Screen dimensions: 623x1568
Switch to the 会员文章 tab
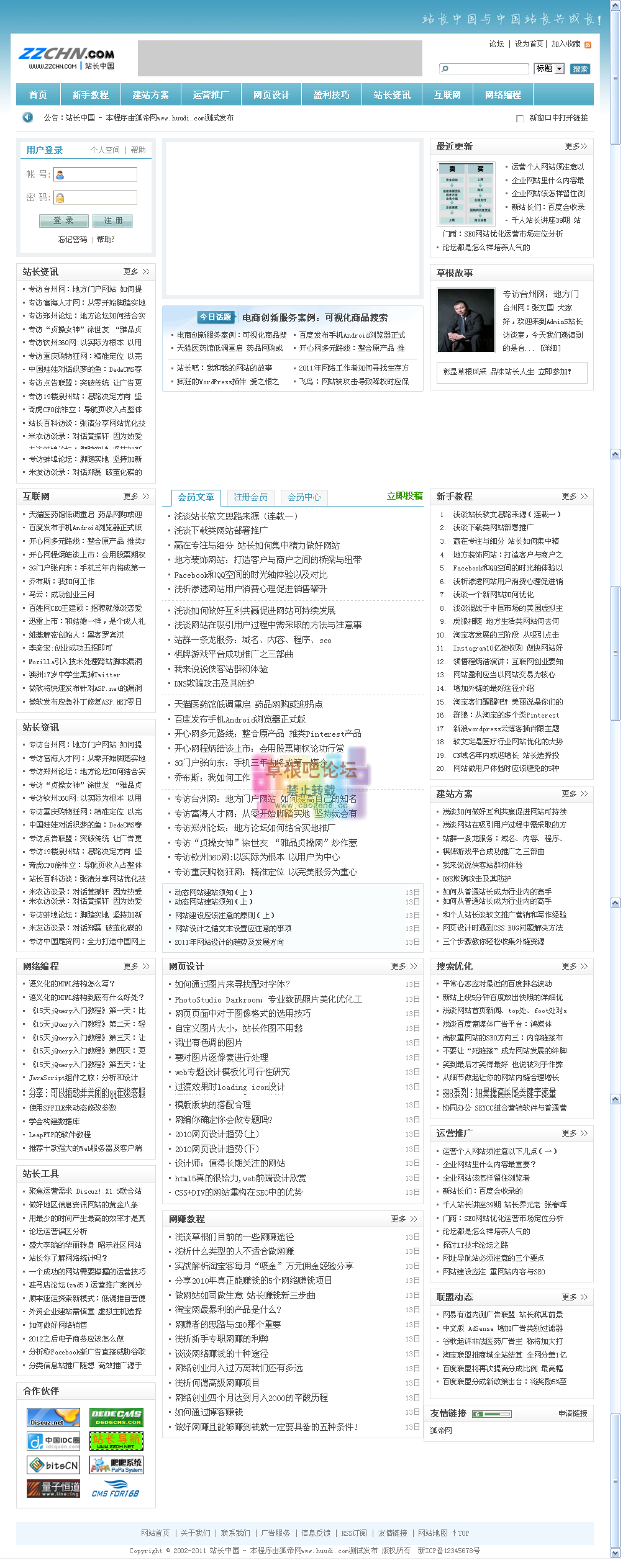(x=196, y=497)
